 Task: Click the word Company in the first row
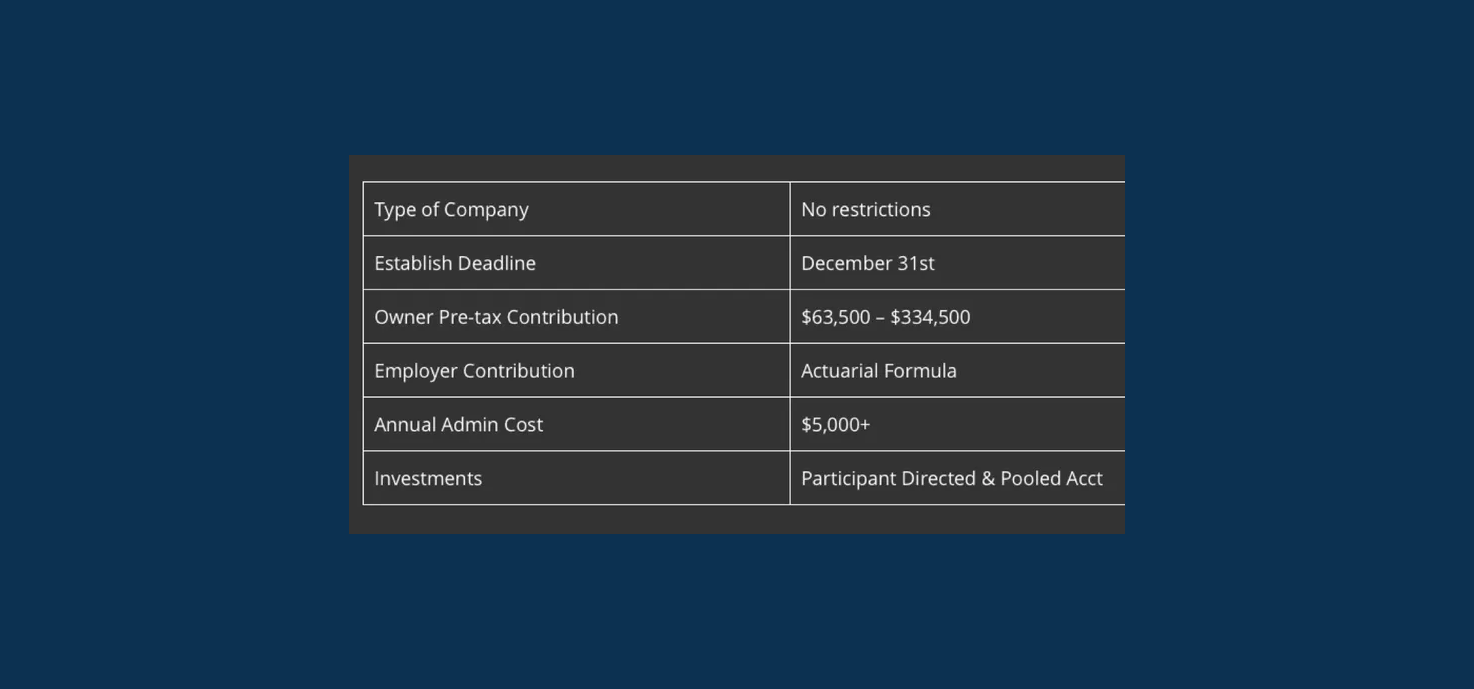coord(486,210)
